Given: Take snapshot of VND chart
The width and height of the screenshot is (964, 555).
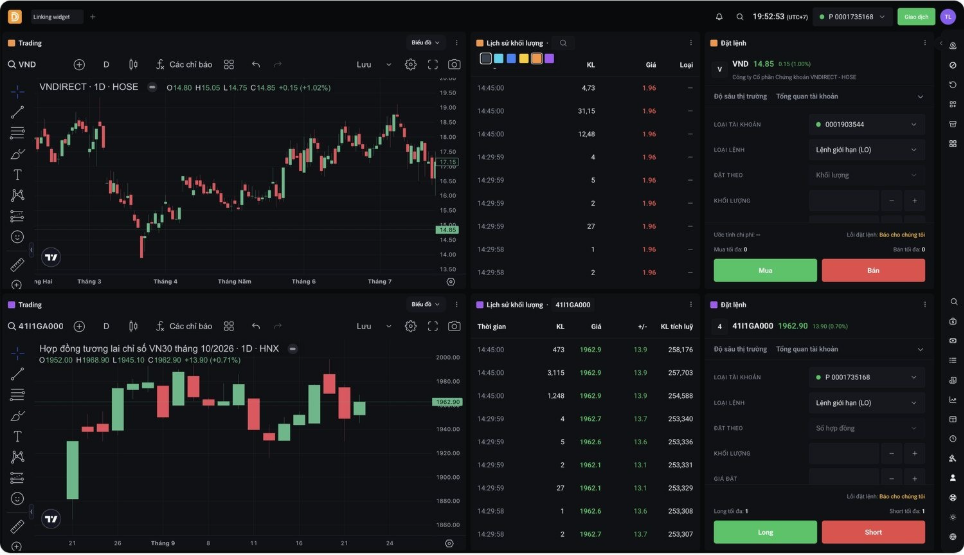Looking at the screenshot, I should point(454,65).
